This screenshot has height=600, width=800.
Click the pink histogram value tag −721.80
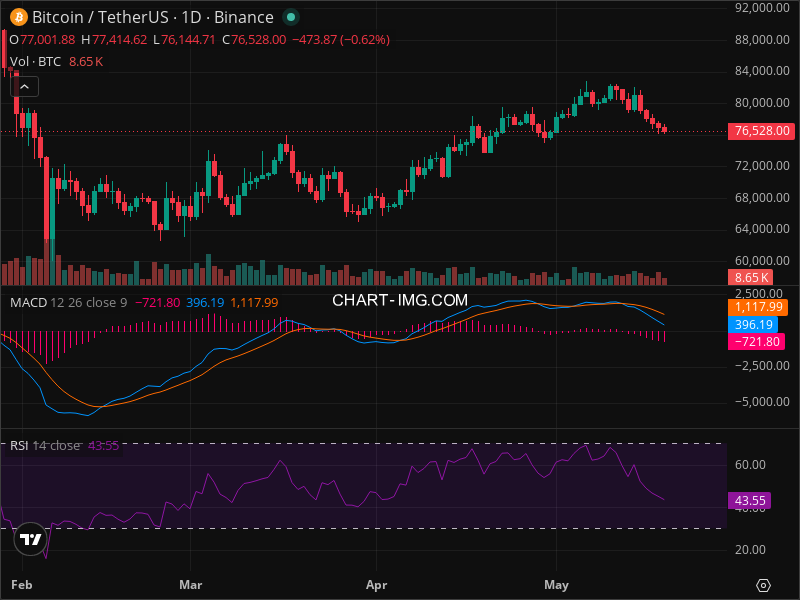point(756,342)
